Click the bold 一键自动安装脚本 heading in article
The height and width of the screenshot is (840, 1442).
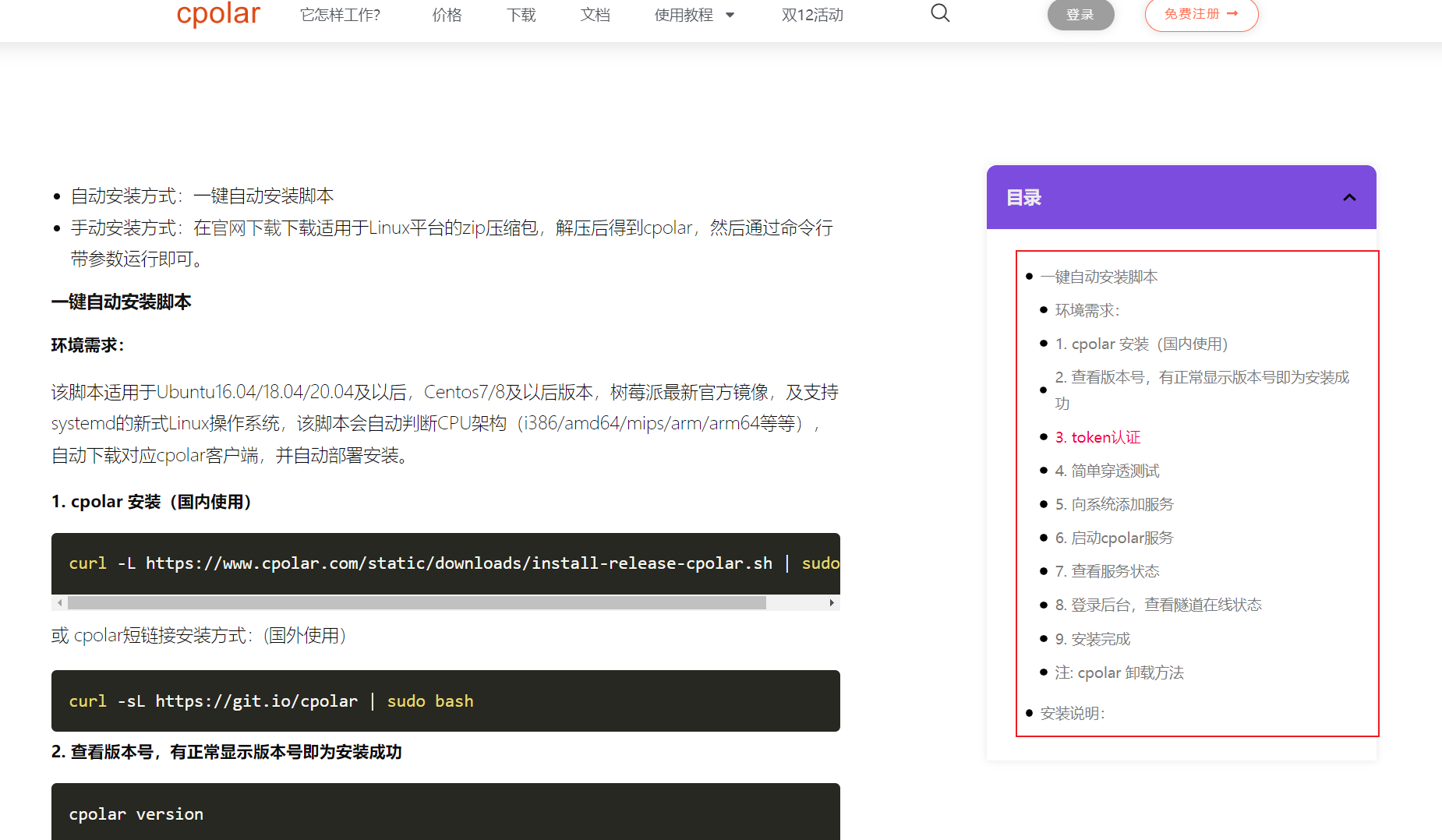pyautogui.click(x=122, y=302)
